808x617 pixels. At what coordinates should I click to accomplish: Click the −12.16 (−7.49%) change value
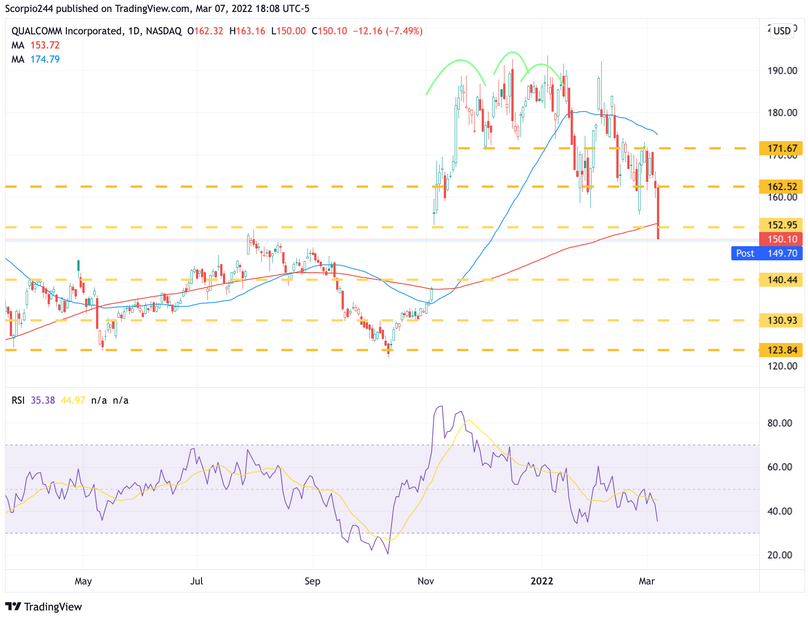click(388, 31)
